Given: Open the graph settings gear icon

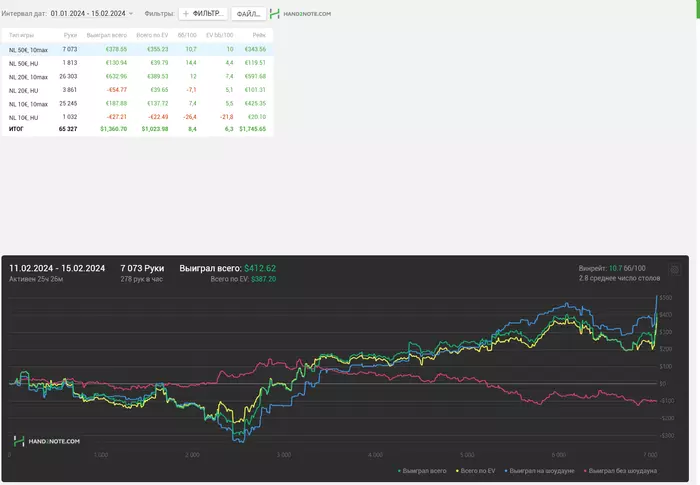Looking at the screenshot, I should (x=674, y=269).
